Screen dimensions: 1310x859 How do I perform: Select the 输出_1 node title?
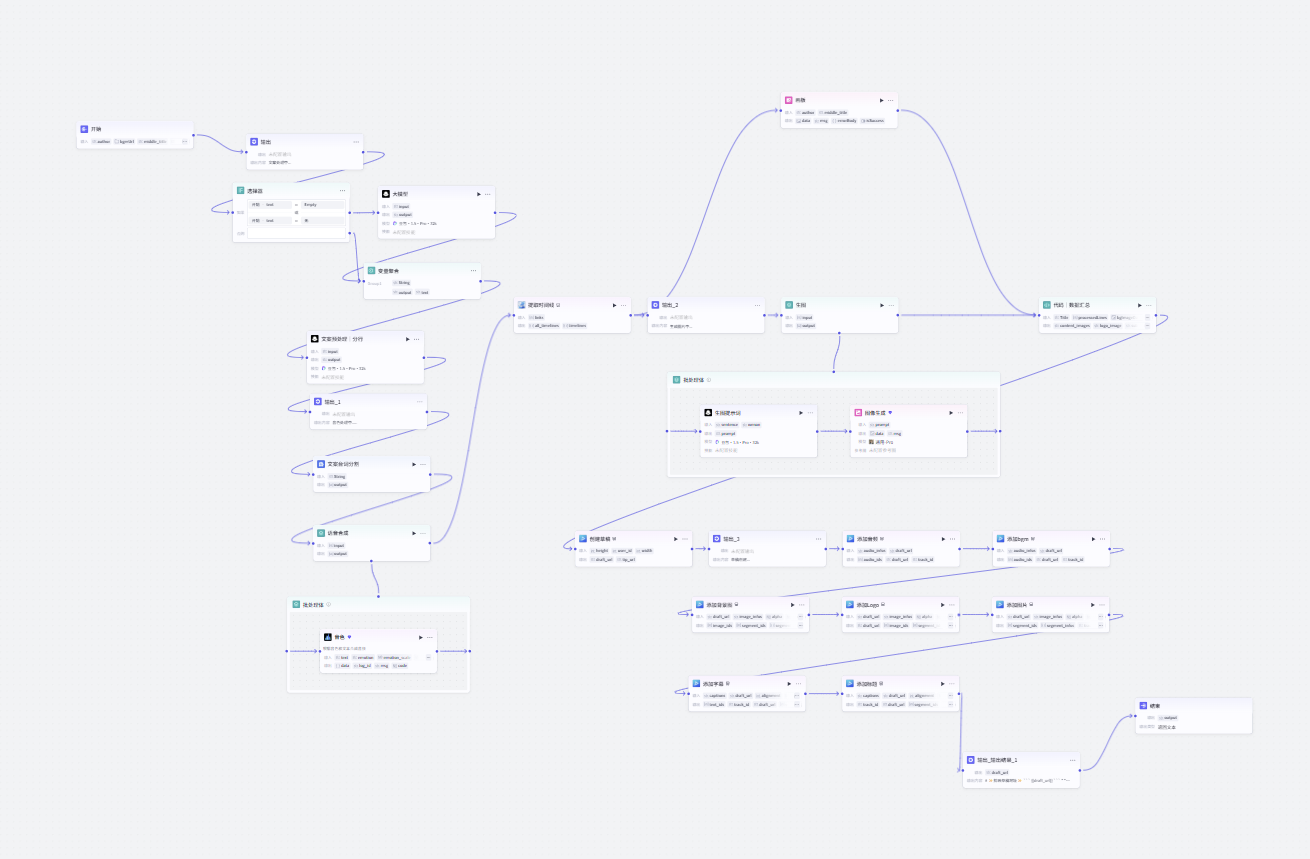click(332, 402)
